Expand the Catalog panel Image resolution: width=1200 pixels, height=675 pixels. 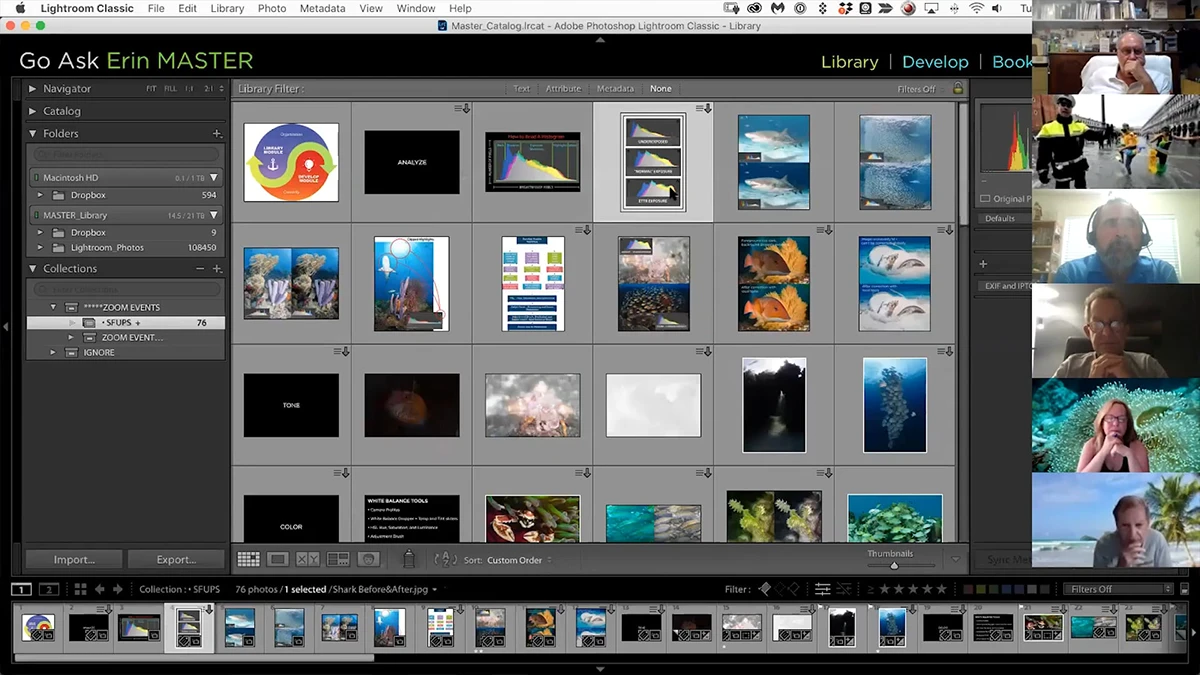[x=33, y=111]
